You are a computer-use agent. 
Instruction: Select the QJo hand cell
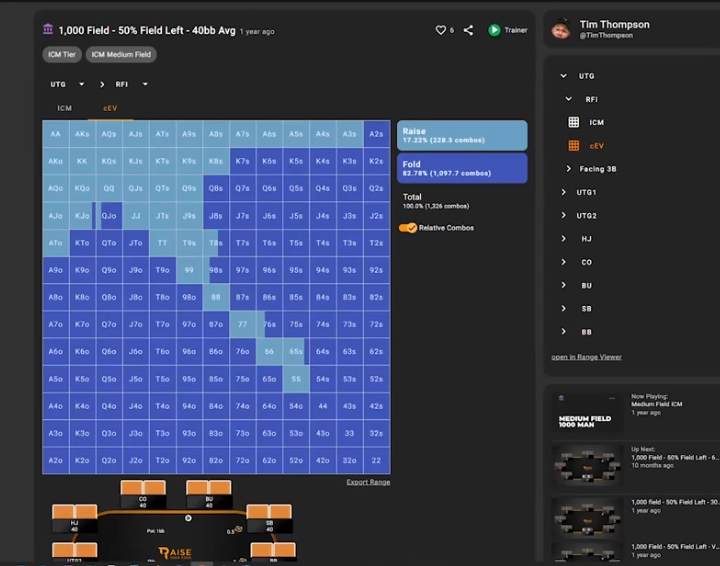(x=109, y=215)
